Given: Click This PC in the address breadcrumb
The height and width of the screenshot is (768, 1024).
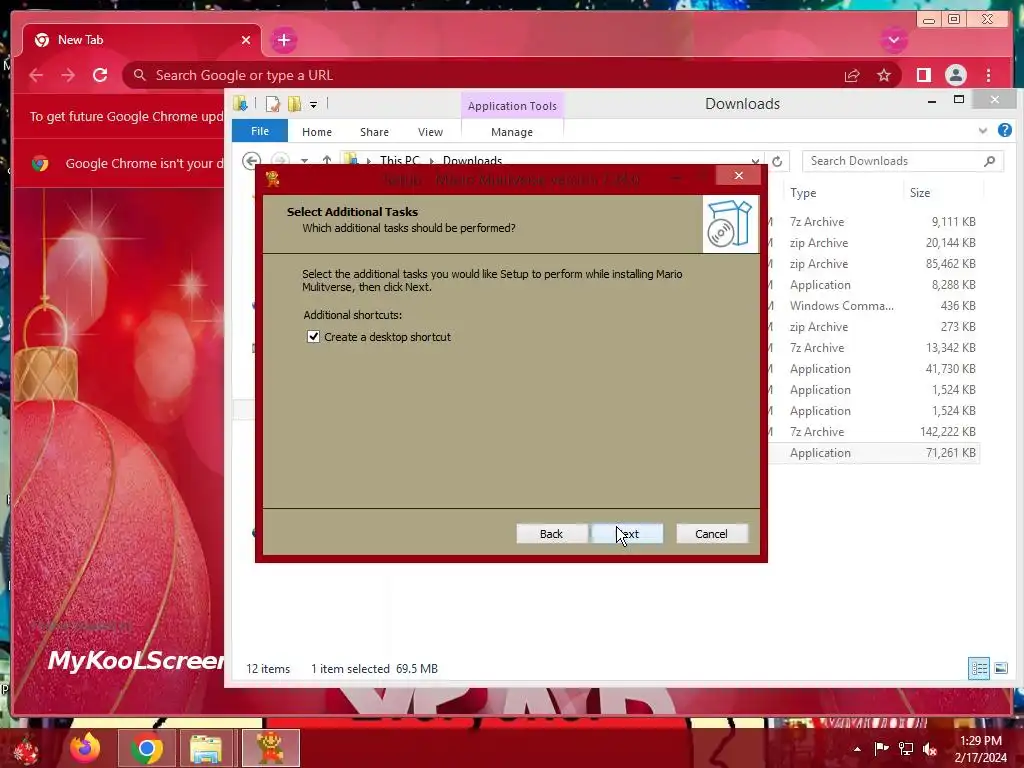Looking at the screenshot, I should point(400,161).
